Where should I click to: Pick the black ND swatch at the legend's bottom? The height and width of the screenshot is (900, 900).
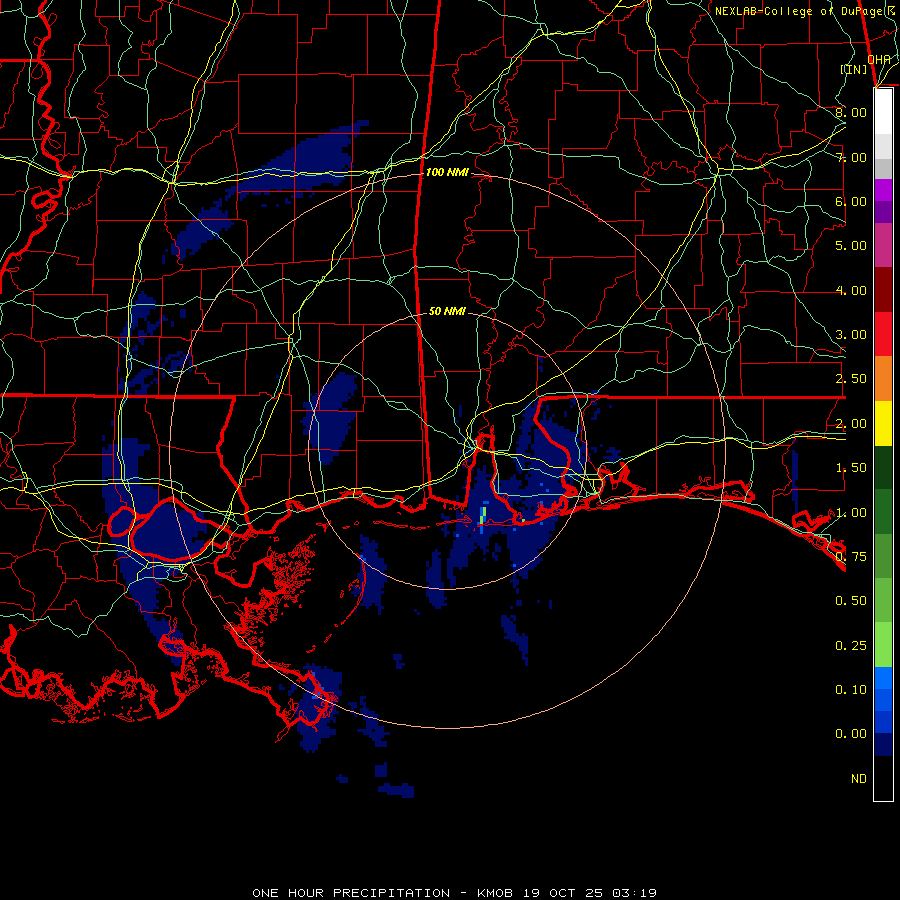click(883, 778)
